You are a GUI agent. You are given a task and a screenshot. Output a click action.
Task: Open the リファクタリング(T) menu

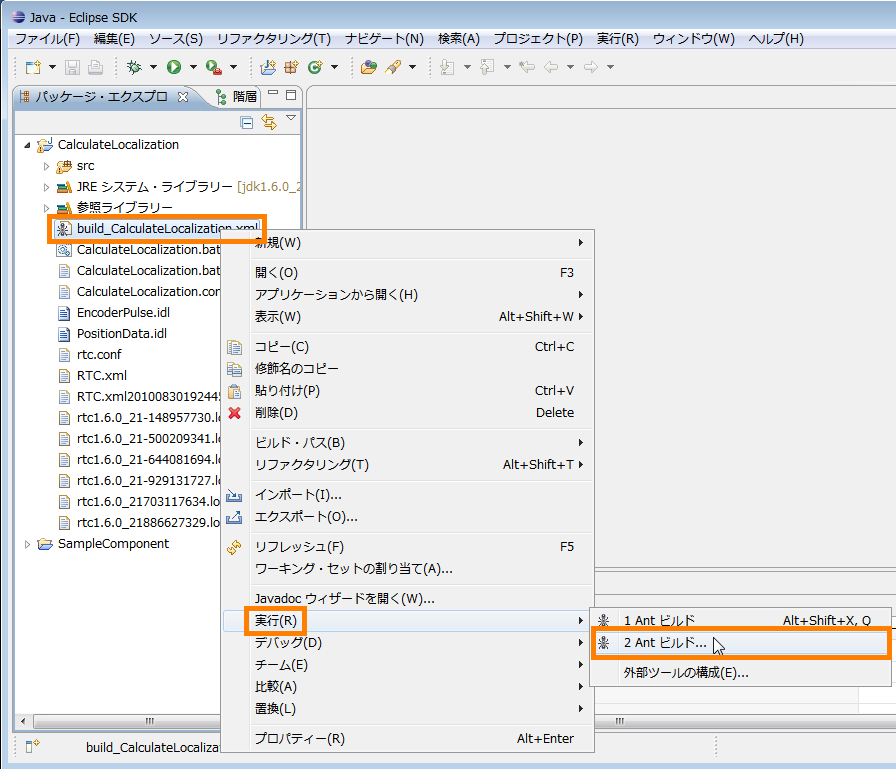(x=274, y=39)
